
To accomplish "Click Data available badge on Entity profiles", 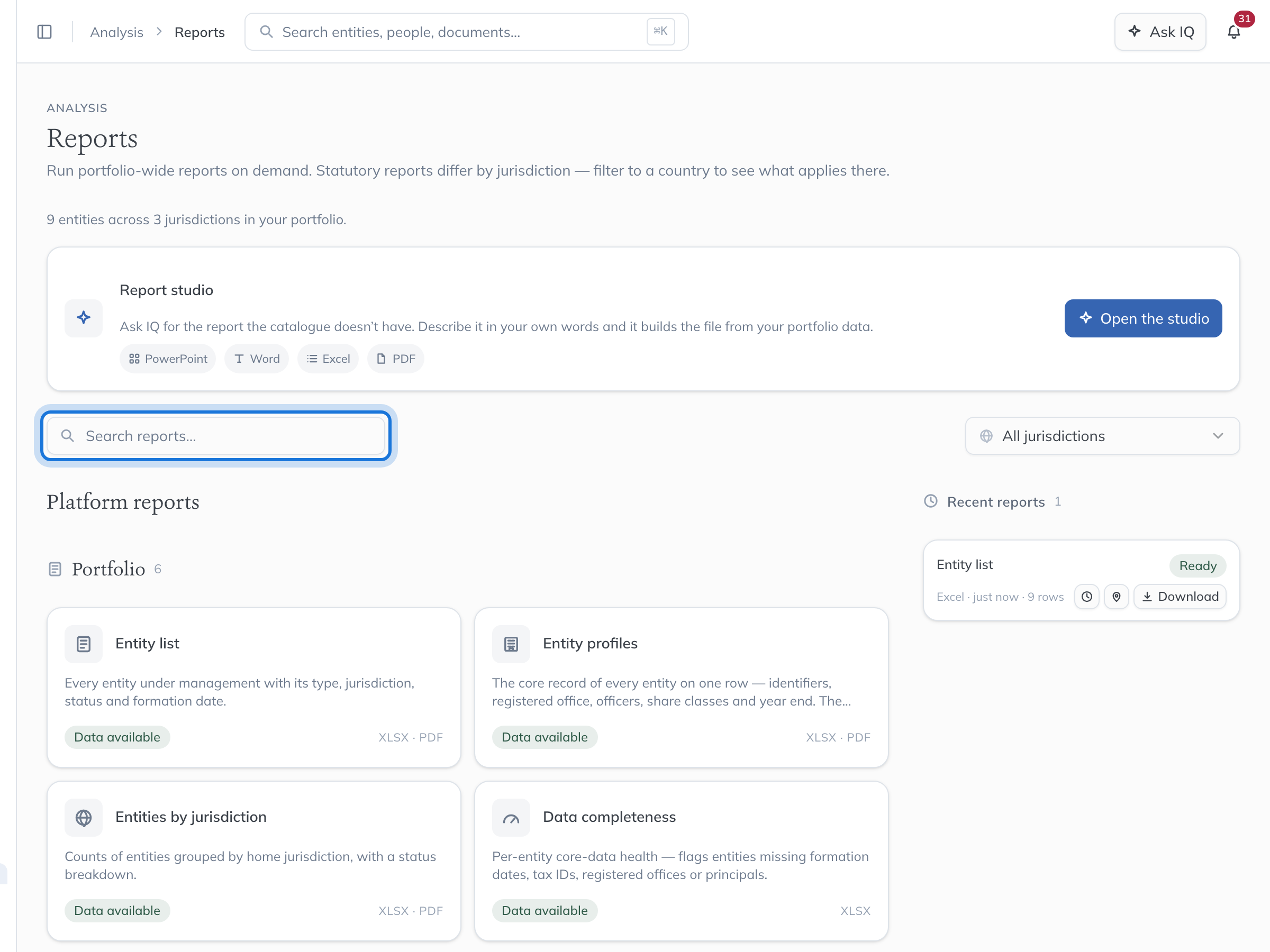I will coord(545,737).
